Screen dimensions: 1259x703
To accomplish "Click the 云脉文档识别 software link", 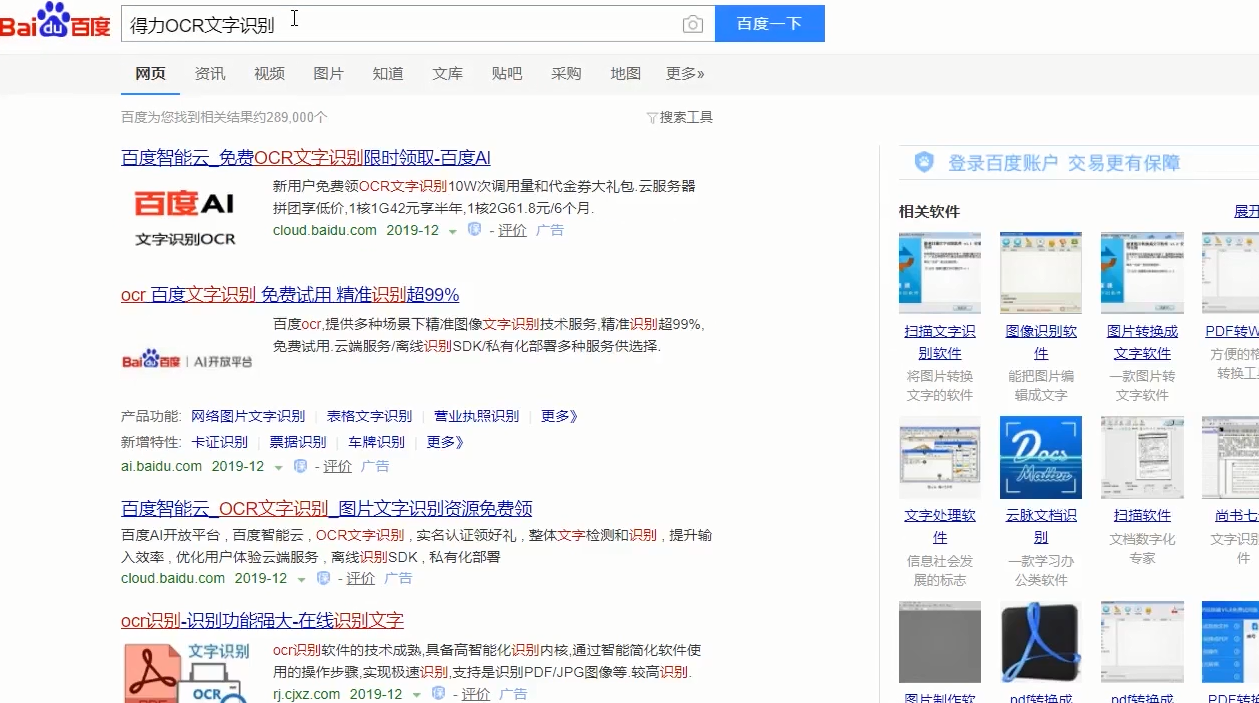I will coord(1041,526).
